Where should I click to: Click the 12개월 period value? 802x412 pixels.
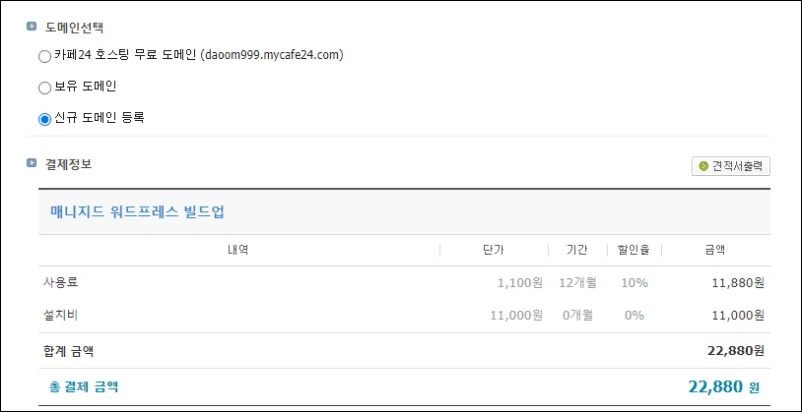point(578,283)
